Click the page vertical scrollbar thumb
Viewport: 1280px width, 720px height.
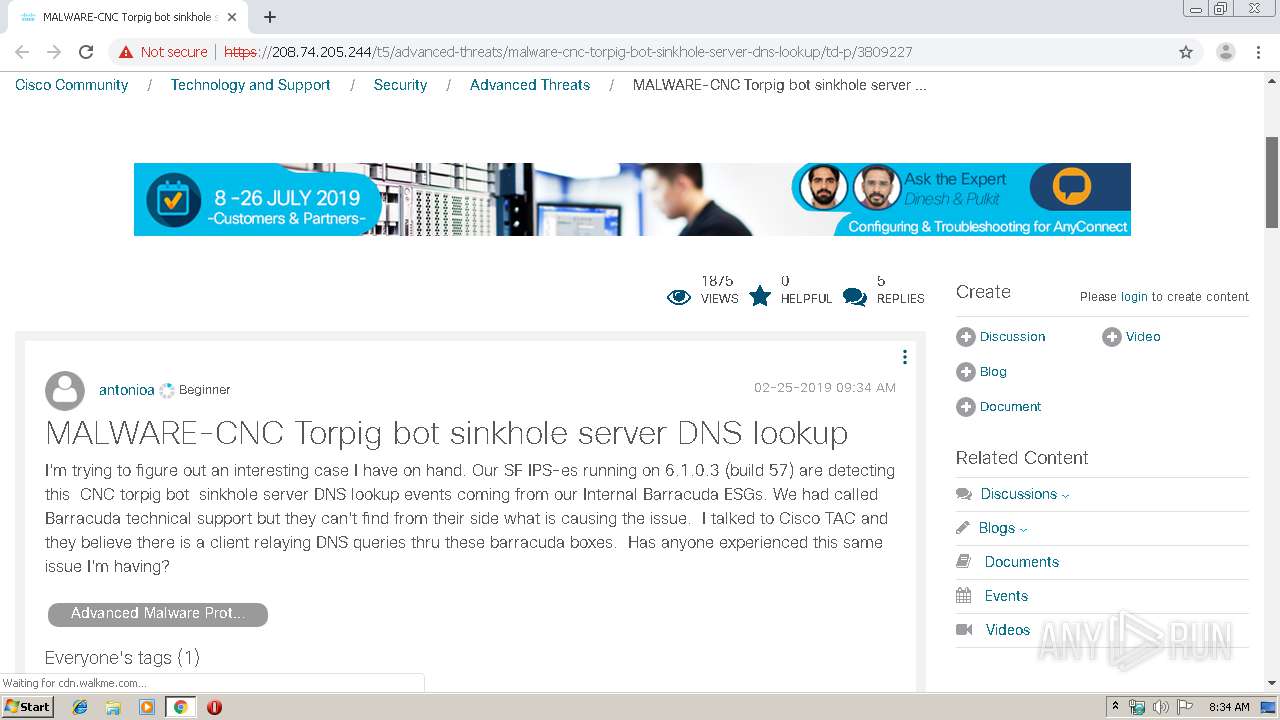1272,181
